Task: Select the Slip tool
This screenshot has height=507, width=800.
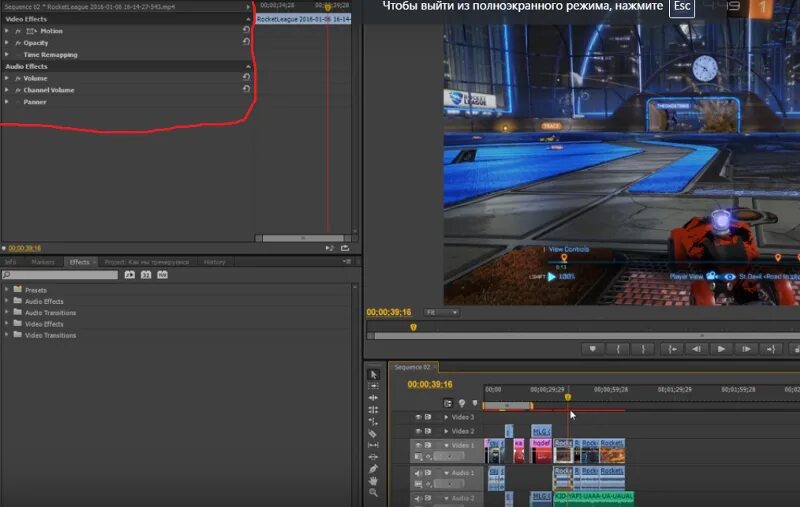Action: pos(373,445)
